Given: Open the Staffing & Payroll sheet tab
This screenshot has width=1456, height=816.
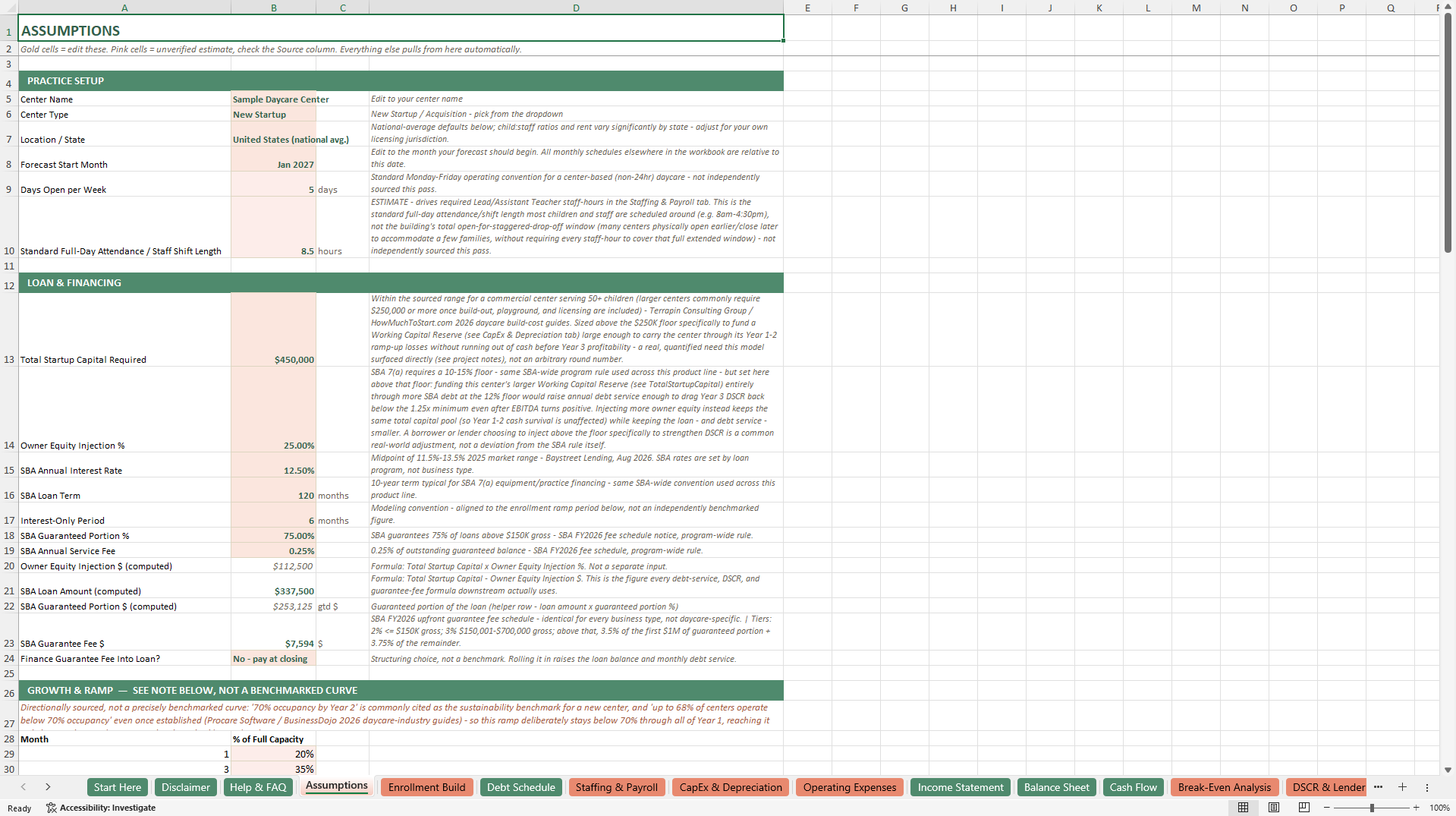Looking at the screenshot, I should (x=616, y=787).
